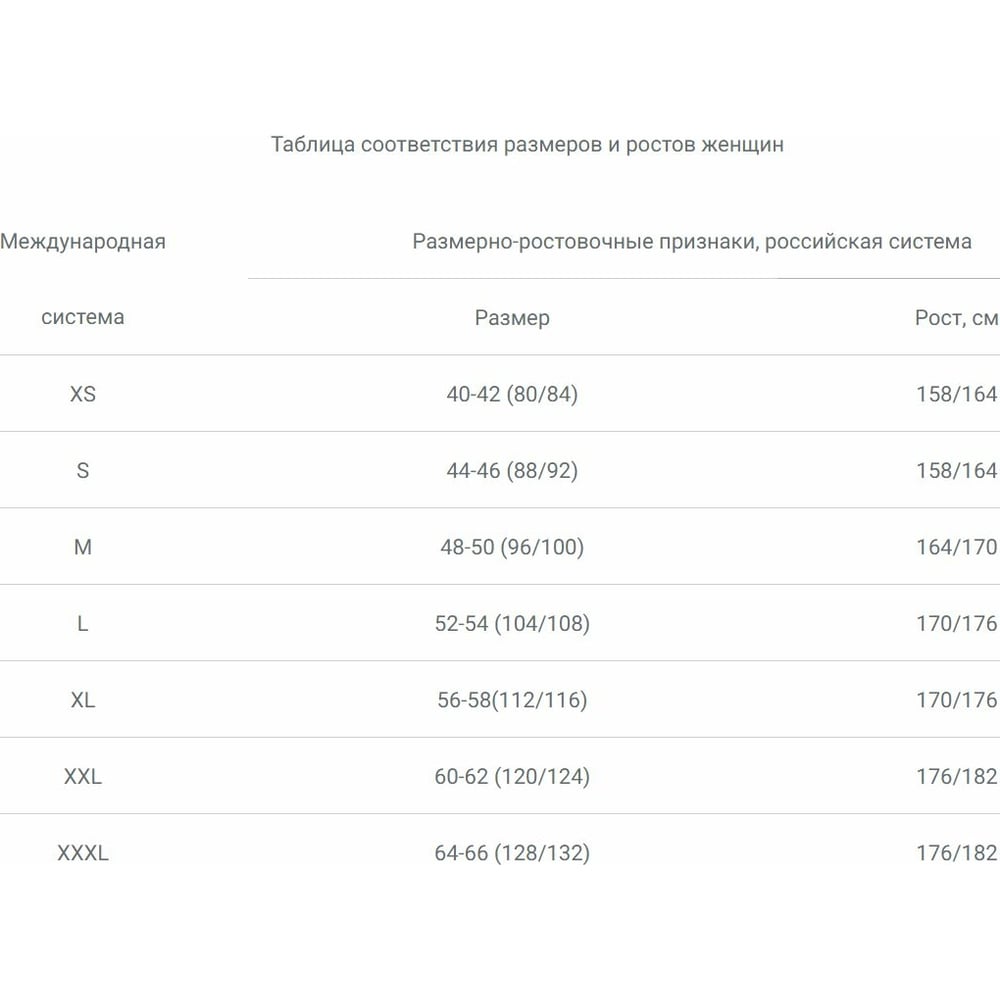Click the "Размерно-ростовочные признаки" header
Viewport: 1000px width, 1000px height.
point(691,241)
